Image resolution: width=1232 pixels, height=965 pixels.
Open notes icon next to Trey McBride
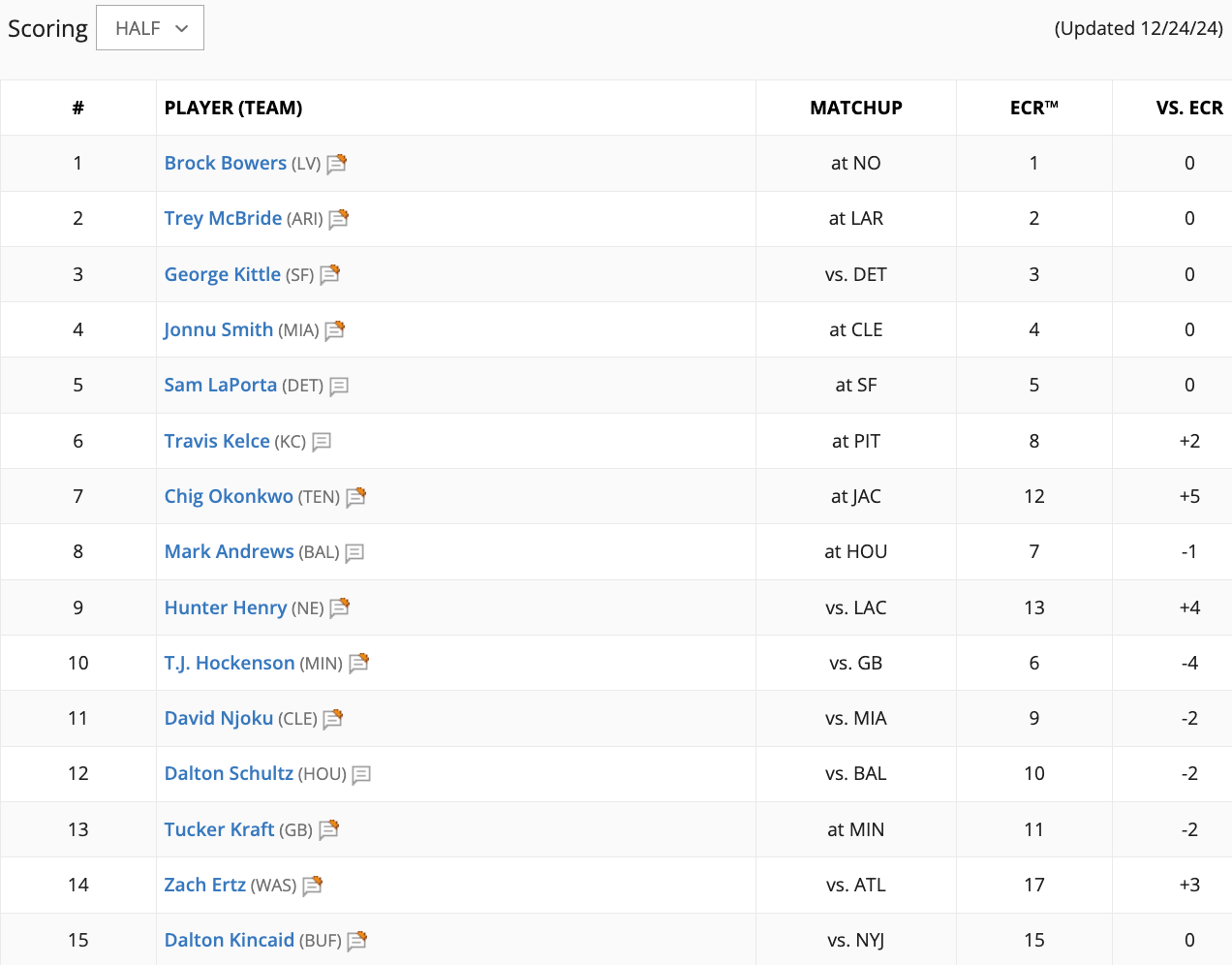pos(338,219)
